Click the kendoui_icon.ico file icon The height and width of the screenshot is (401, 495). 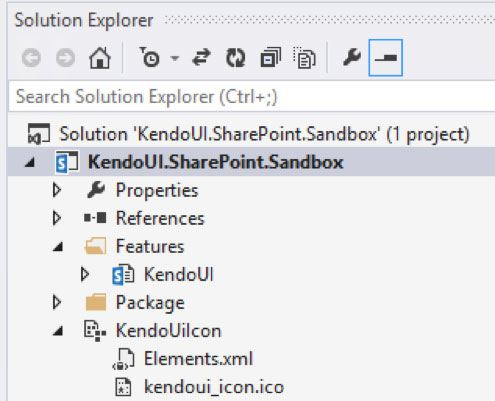123,387
